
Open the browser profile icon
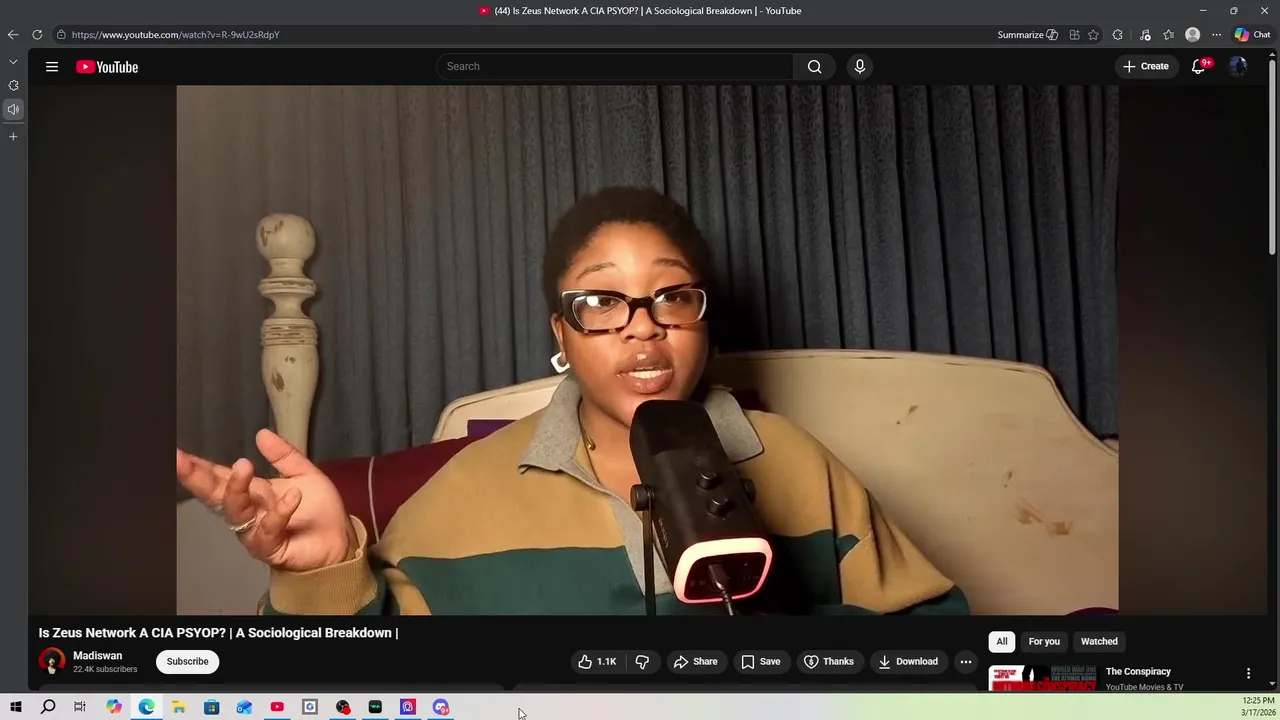1192,35
